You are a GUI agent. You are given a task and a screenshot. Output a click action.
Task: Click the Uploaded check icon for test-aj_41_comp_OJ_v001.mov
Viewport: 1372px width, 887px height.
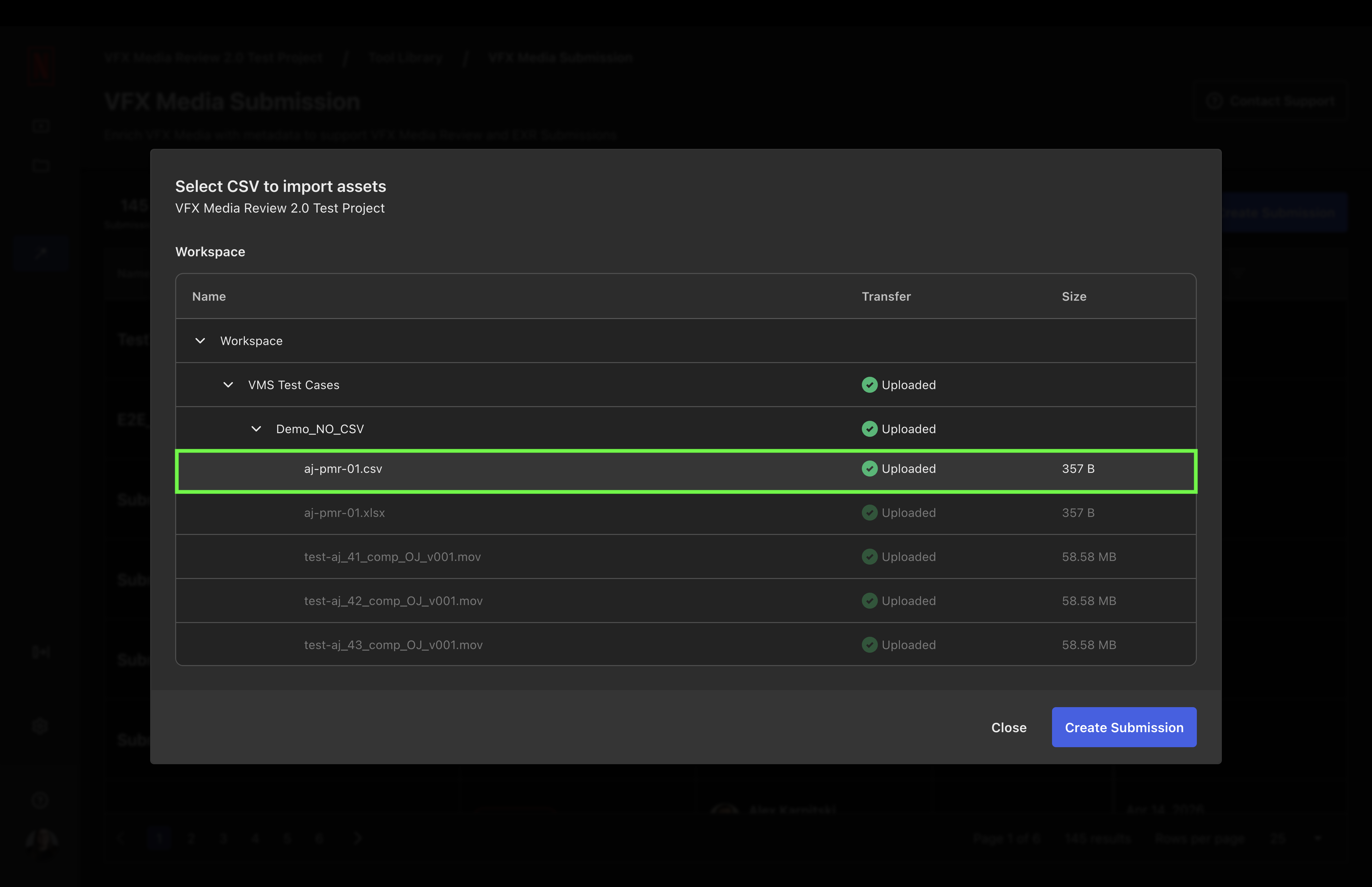(870, 557)
